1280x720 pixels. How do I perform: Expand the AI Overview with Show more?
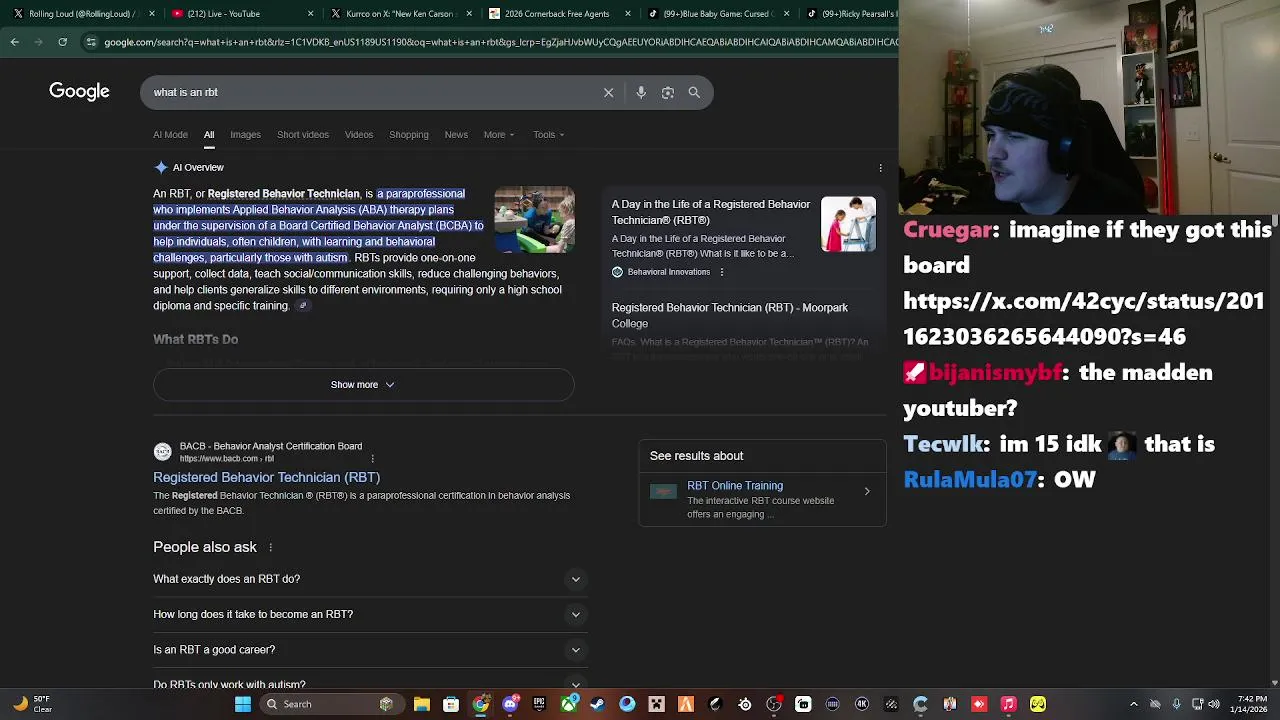pos(363,384)
